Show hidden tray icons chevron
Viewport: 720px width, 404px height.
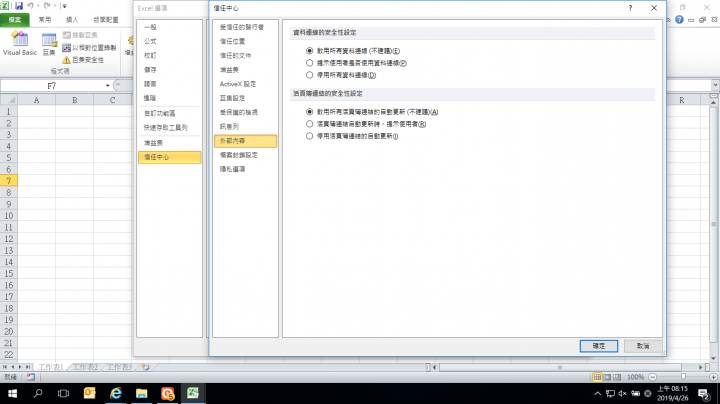(x=597, y=393)
